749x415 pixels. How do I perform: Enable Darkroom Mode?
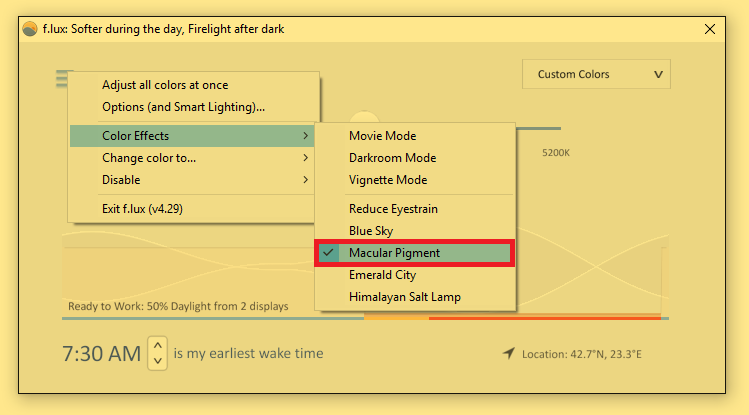pyautogui.click(x=415, y=158)
